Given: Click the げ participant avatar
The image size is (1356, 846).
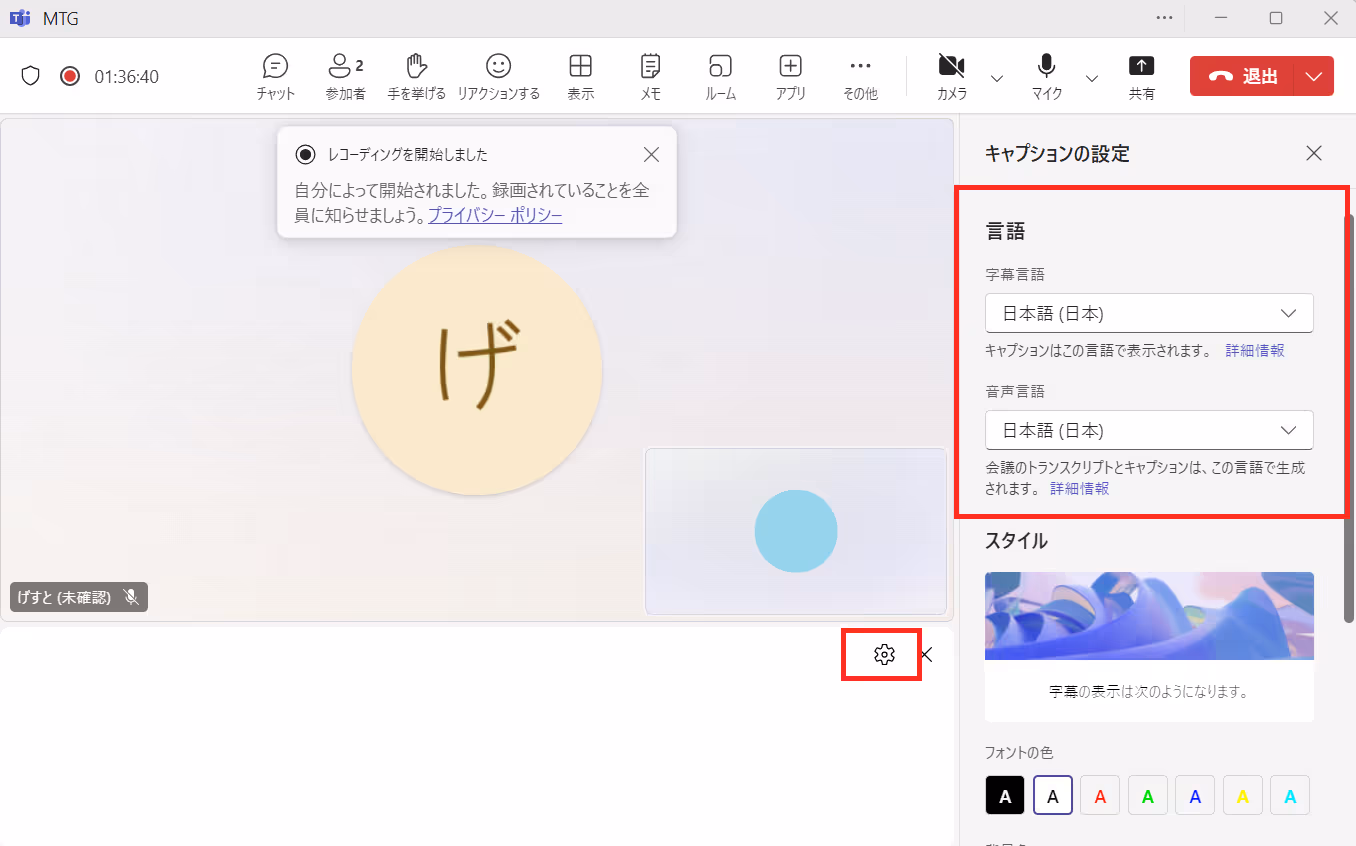Looking at the screenshot, I should tap(477, 370).
